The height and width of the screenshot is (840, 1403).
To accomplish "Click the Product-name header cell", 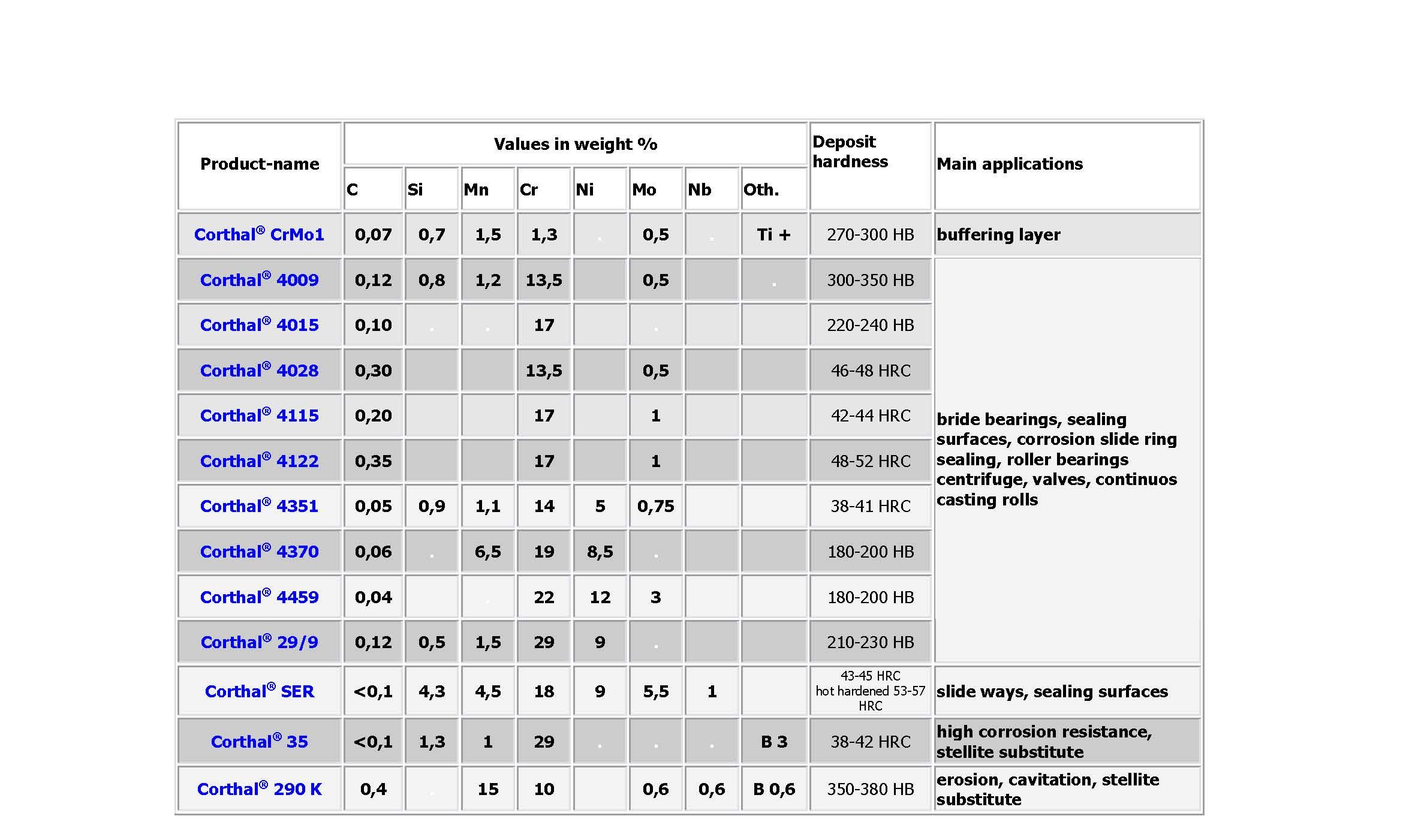I will coord(260,166).
